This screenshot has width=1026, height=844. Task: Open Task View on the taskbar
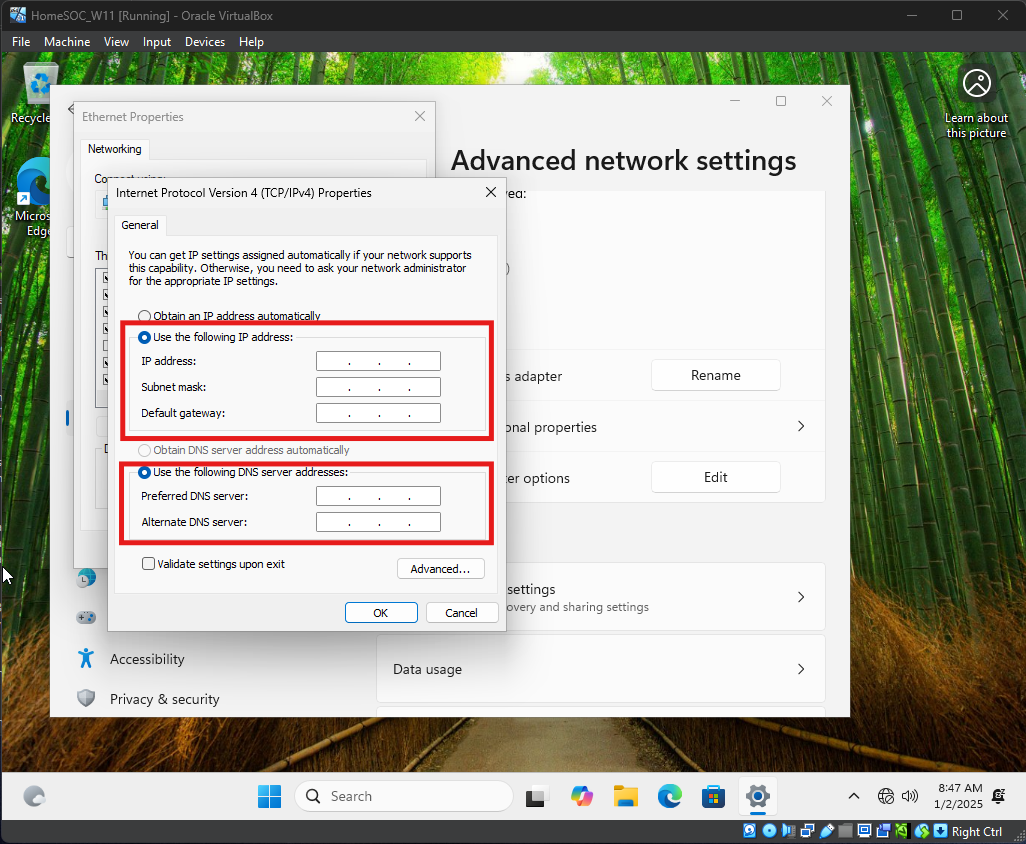(538, 796)
